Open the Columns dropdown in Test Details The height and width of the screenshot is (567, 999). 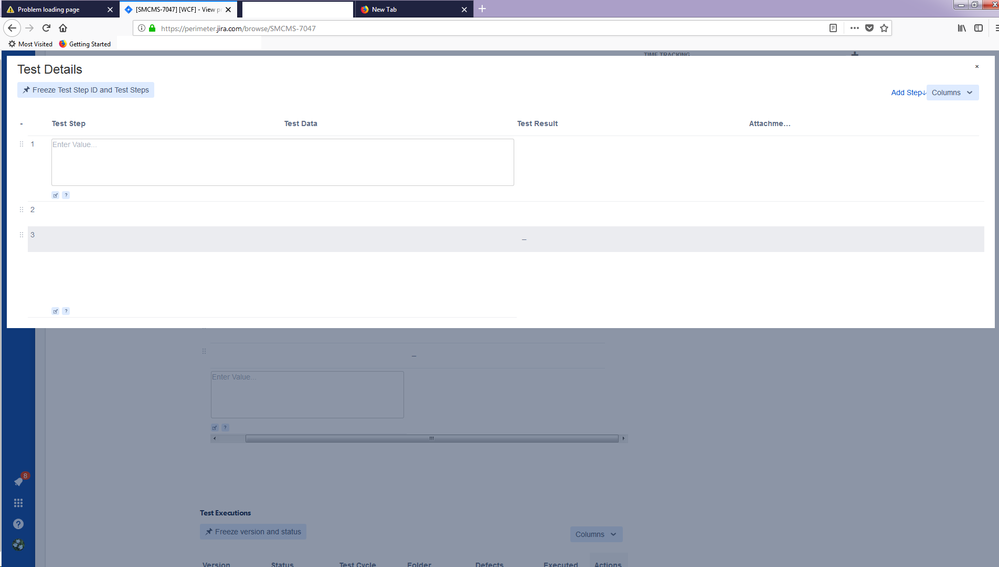(x=952, y=92)
